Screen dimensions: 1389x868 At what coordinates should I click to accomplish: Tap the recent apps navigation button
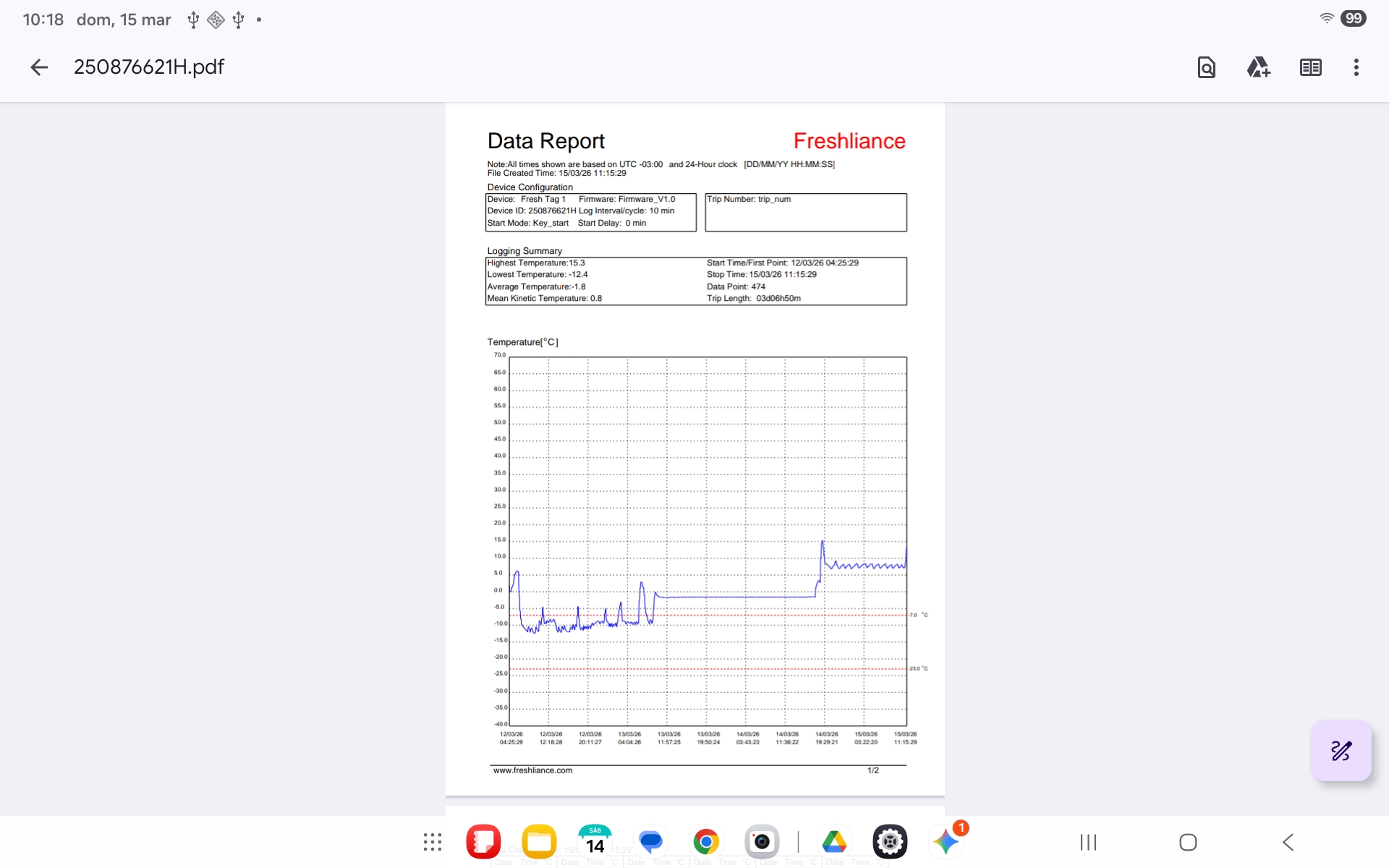1088,842
